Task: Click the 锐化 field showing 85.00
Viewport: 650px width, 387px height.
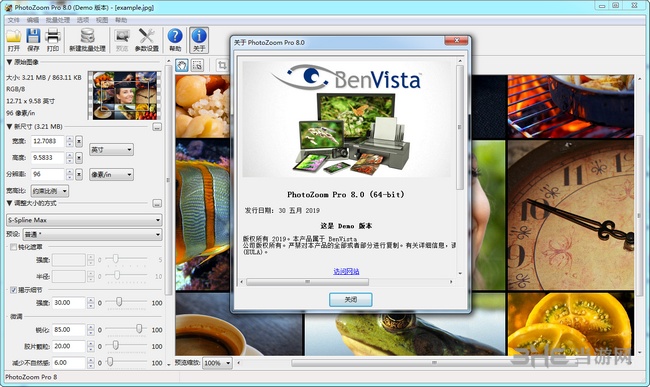Action: tap(69, 330)
